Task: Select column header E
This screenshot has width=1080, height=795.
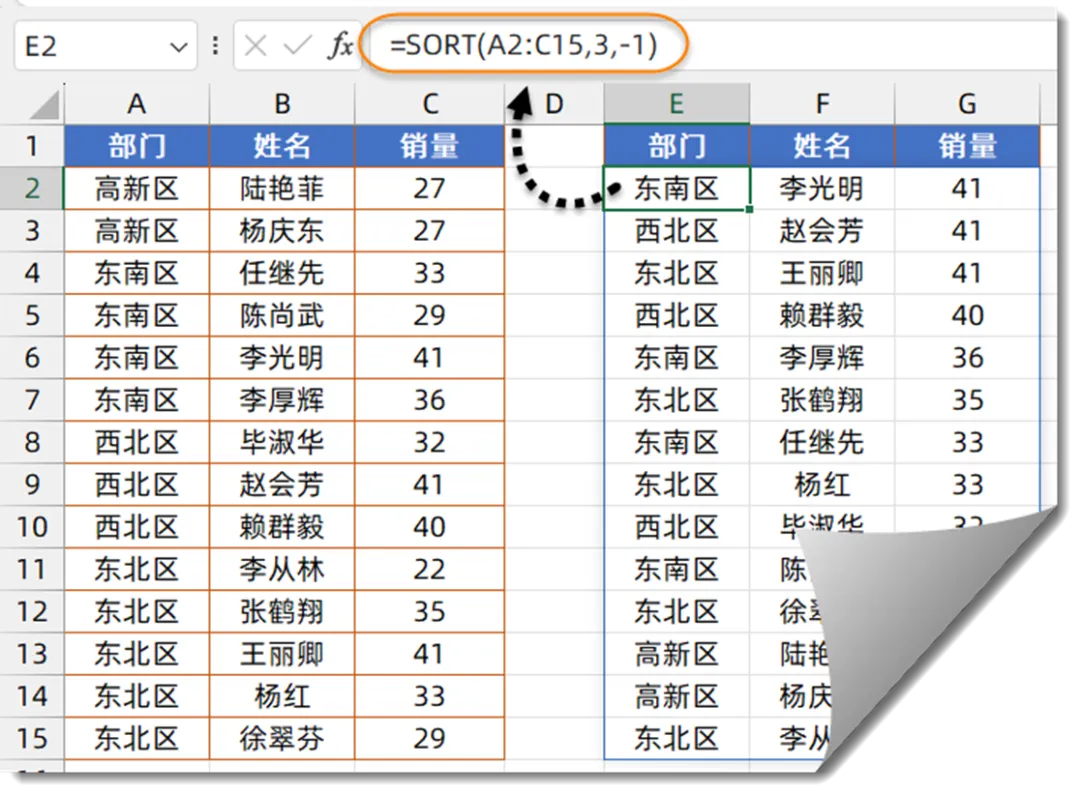Action: tap(677, 103)
